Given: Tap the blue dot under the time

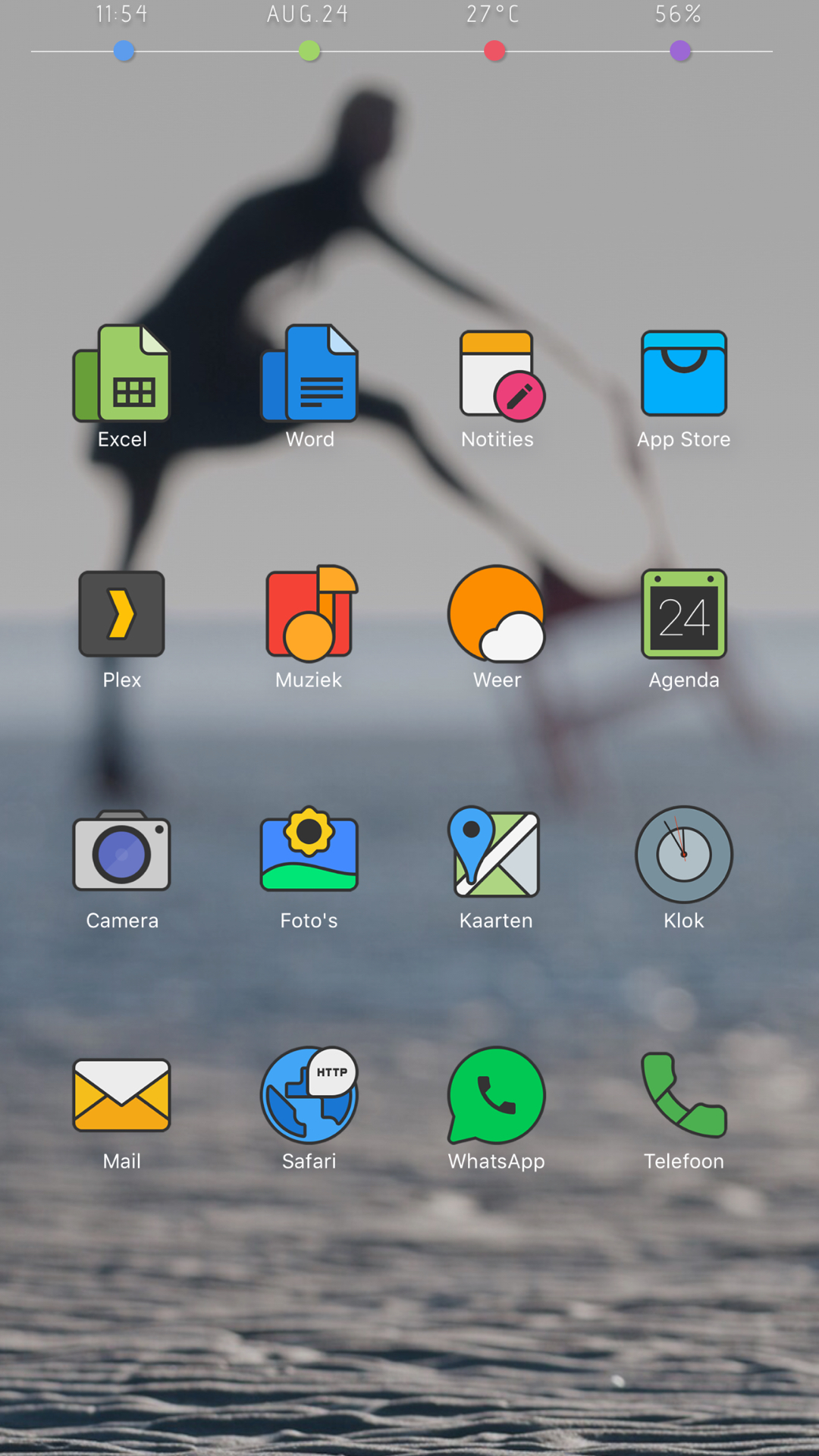Looking at the screenshot, I should [x=124, y=51].
